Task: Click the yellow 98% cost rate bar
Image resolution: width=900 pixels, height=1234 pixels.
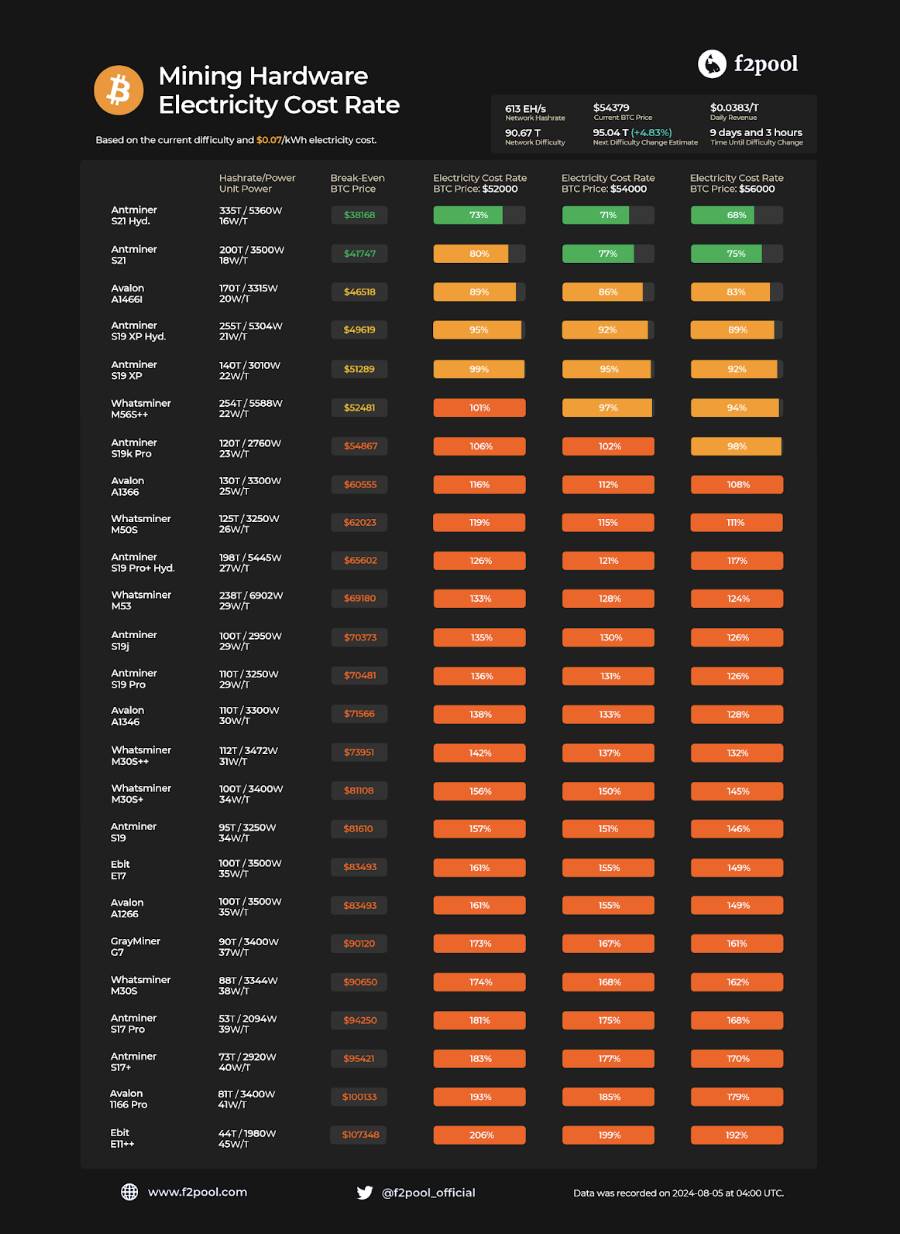Action: tap(736, 446)
